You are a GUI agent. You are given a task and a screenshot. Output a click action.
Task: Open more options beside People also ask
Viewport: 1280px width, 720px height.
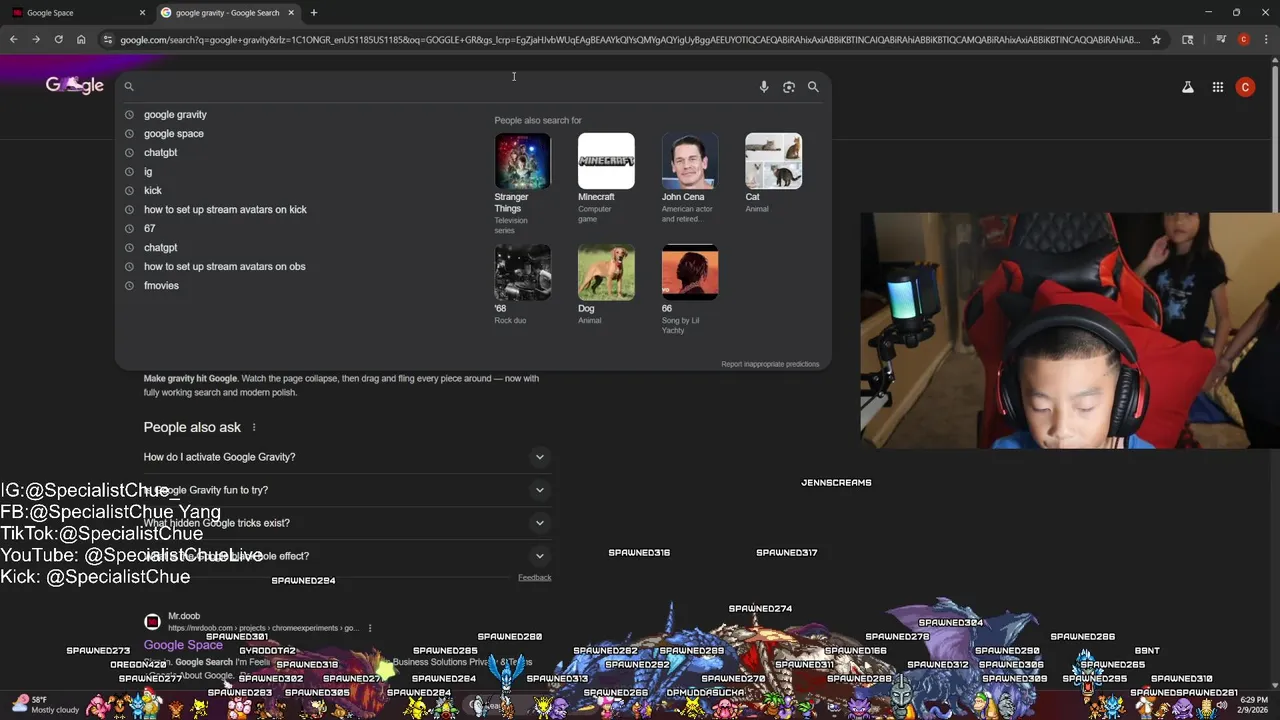[254, 427]
